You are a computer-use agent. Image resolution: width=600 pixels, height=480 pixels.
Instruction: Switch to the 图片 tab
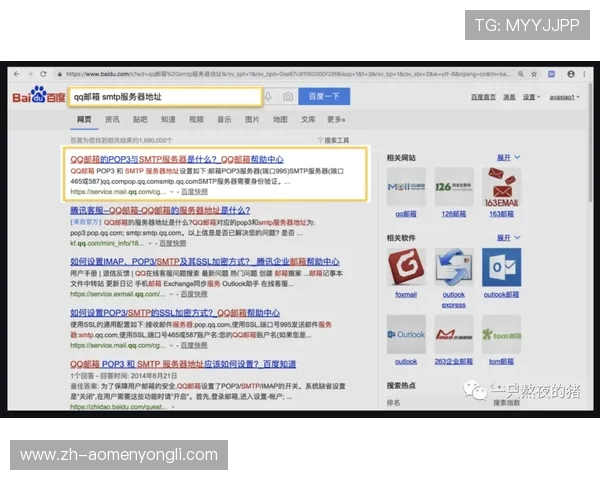(x=252, y=119)
